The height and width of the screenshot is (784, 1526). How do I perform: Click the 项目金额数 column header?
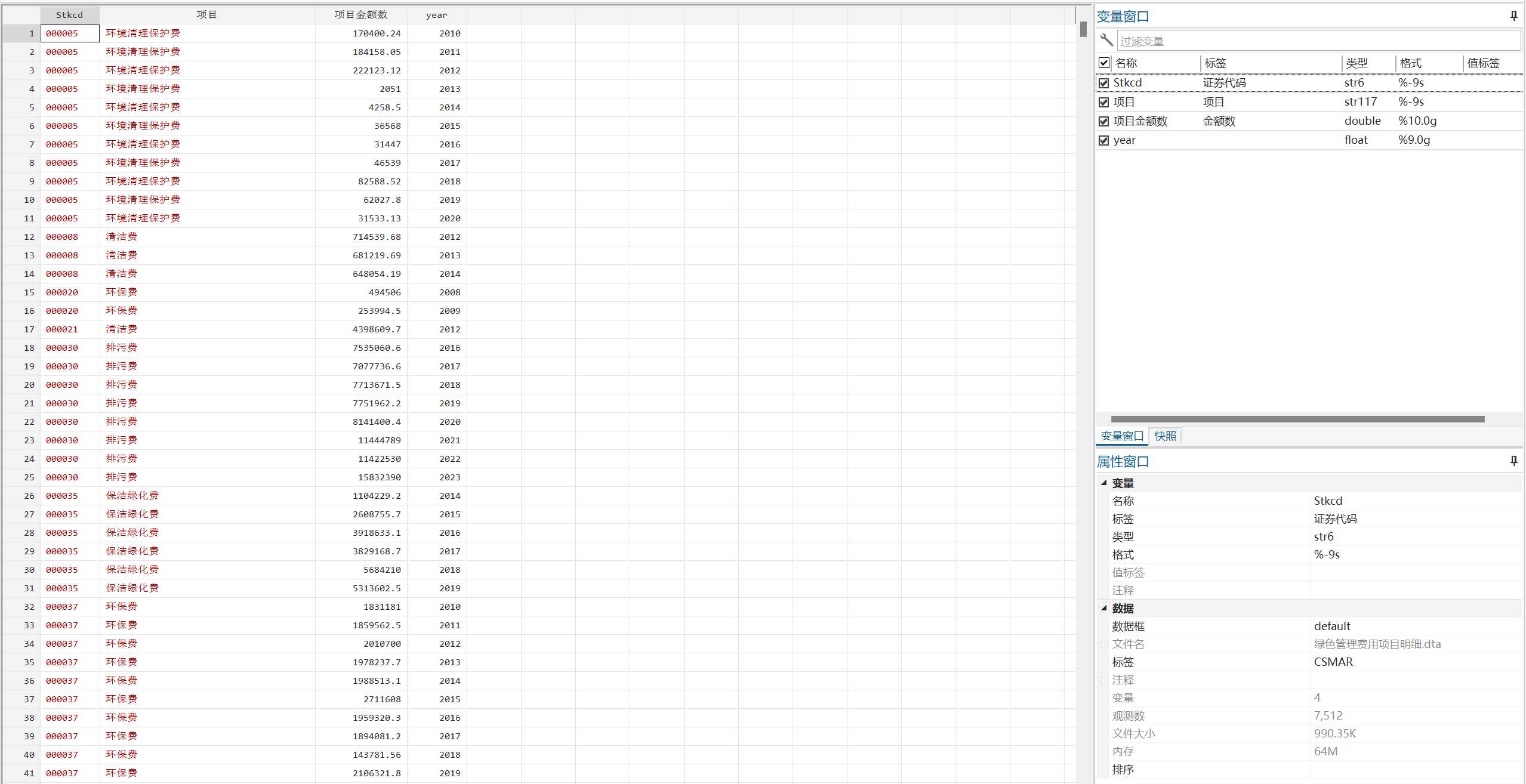(x=360, y=14)
